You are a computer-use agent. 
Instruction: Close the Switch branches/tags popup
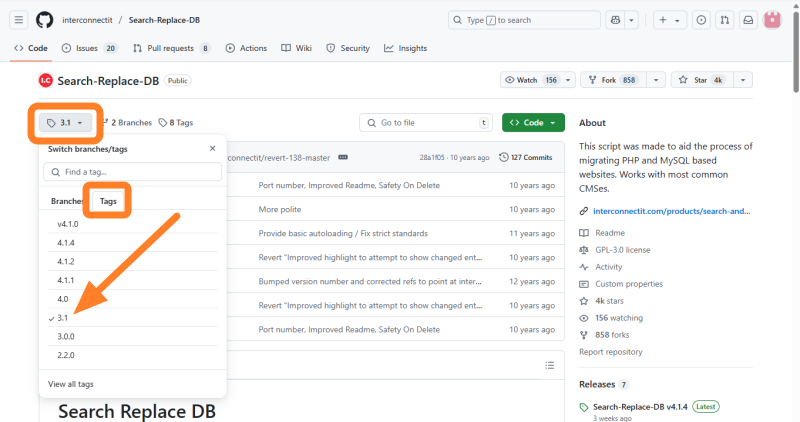(x=213, y=148)
